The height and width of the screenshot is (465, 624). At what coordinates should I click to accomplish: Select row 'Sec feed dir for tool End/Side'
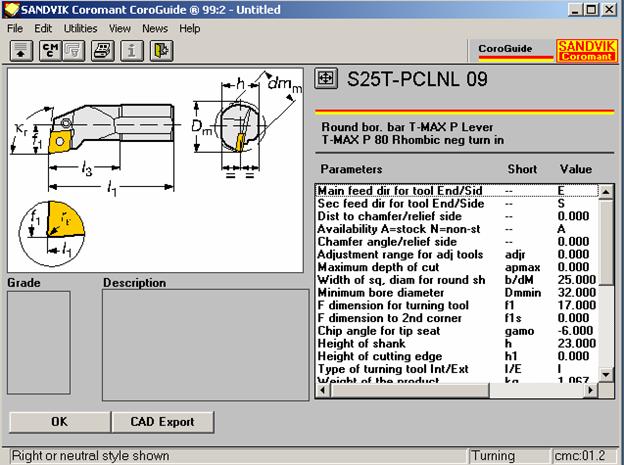(457, 203)
